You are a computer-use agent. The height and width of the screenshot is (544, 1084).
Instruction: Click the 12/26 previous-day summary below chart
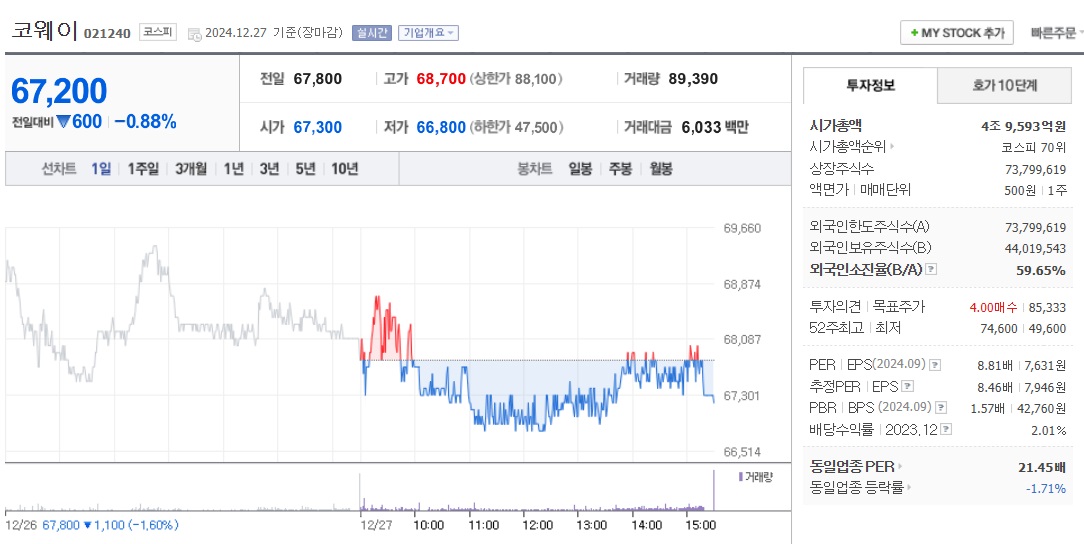click(x=92, y=525)
